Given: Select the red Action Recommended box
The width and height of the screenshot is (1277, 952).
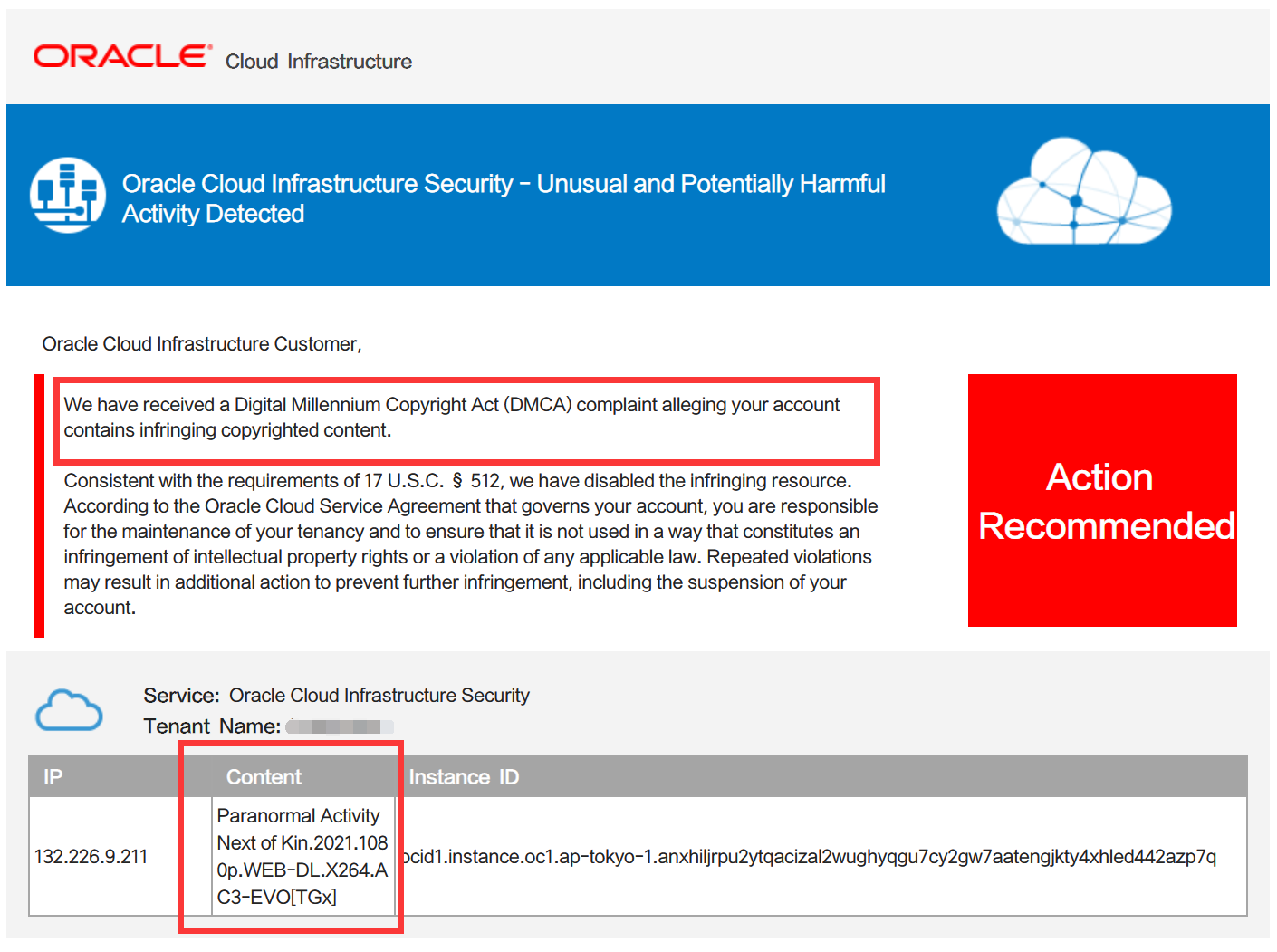Looking at the screenshot, I should pos(1102,500).
